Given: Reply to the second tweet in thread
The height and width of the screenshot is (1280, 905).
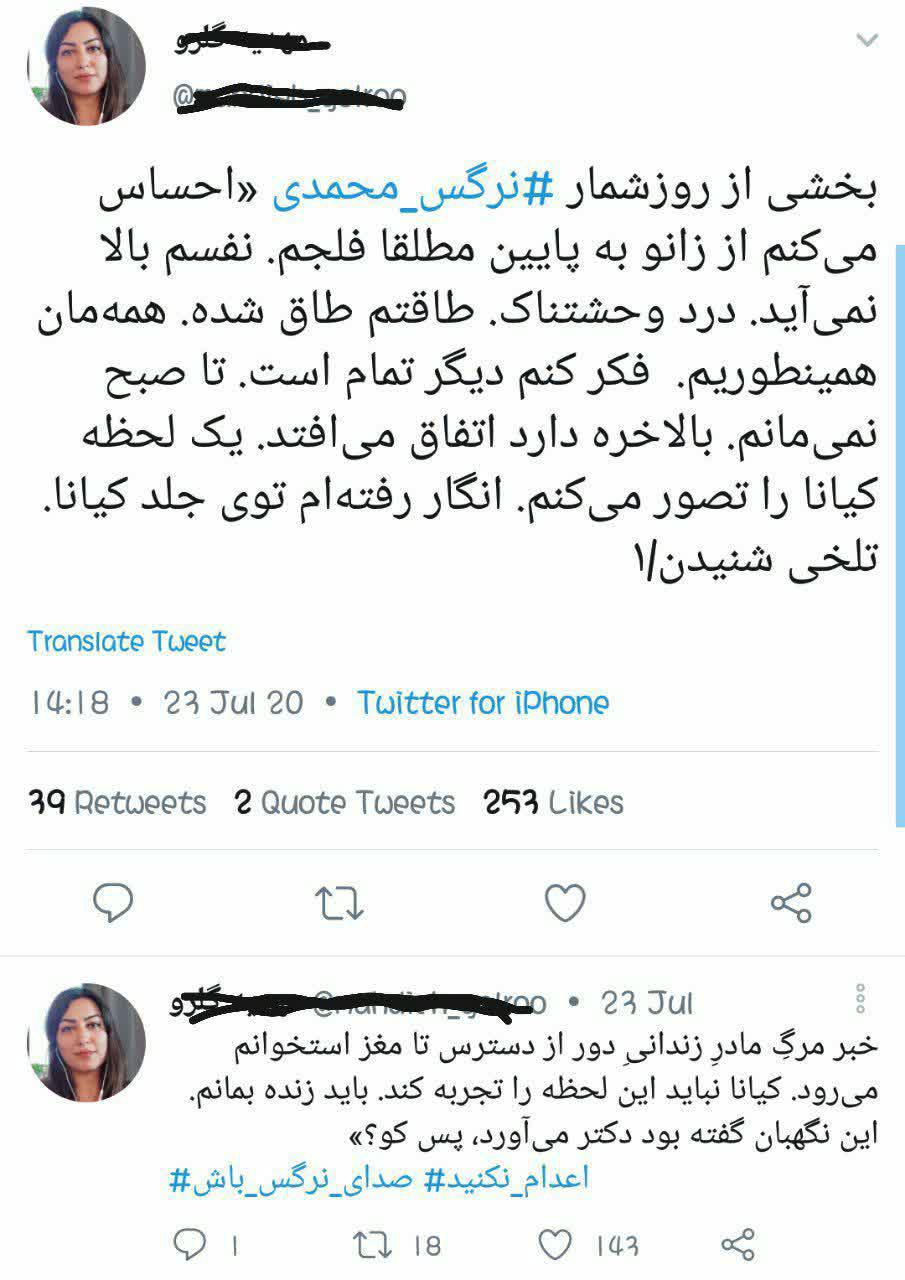Looking at the screenshot, I should pyautogui.click(x=189, y=1245).
